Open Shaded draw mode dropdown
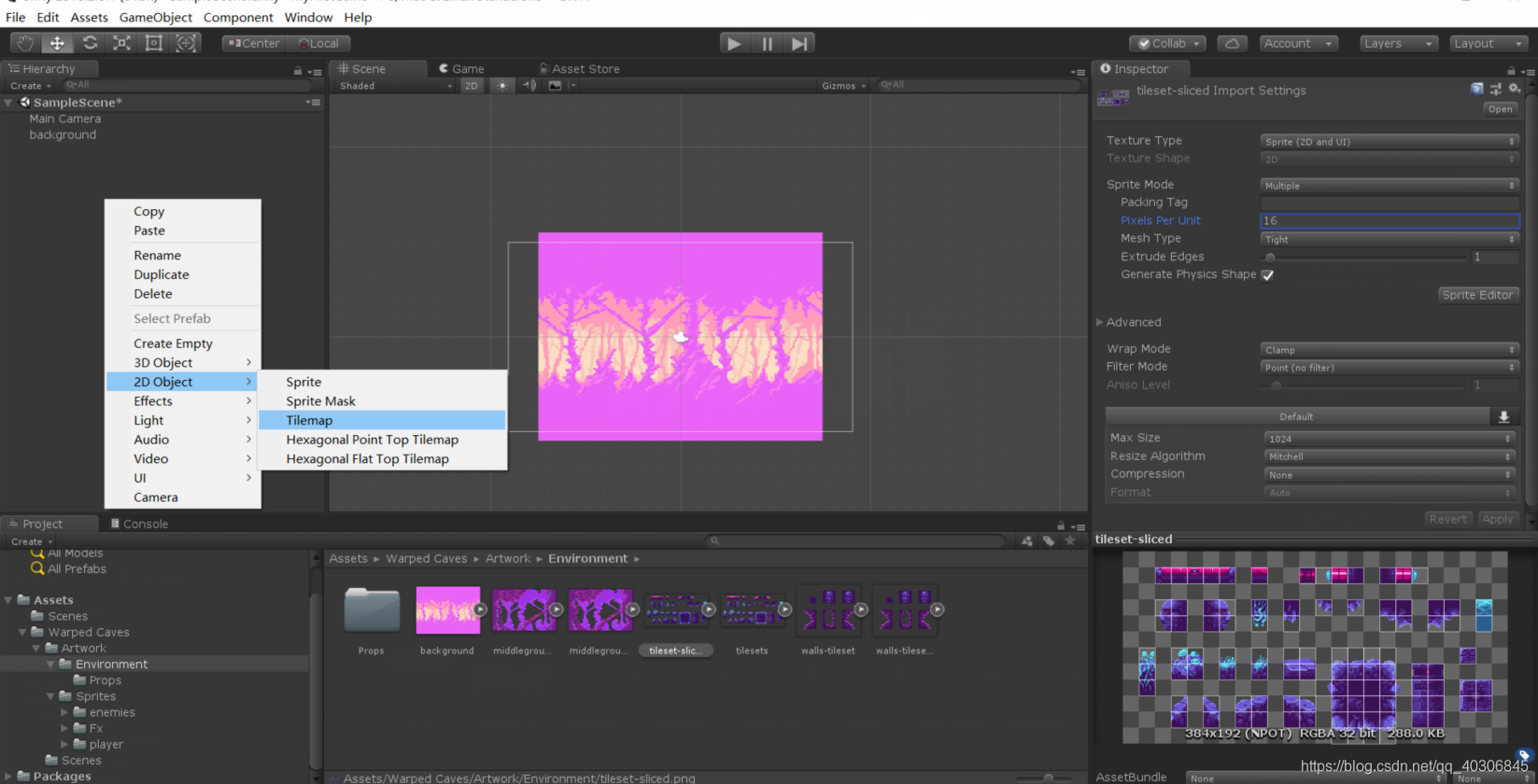The image size is (1538, 784). pos(395,85)
